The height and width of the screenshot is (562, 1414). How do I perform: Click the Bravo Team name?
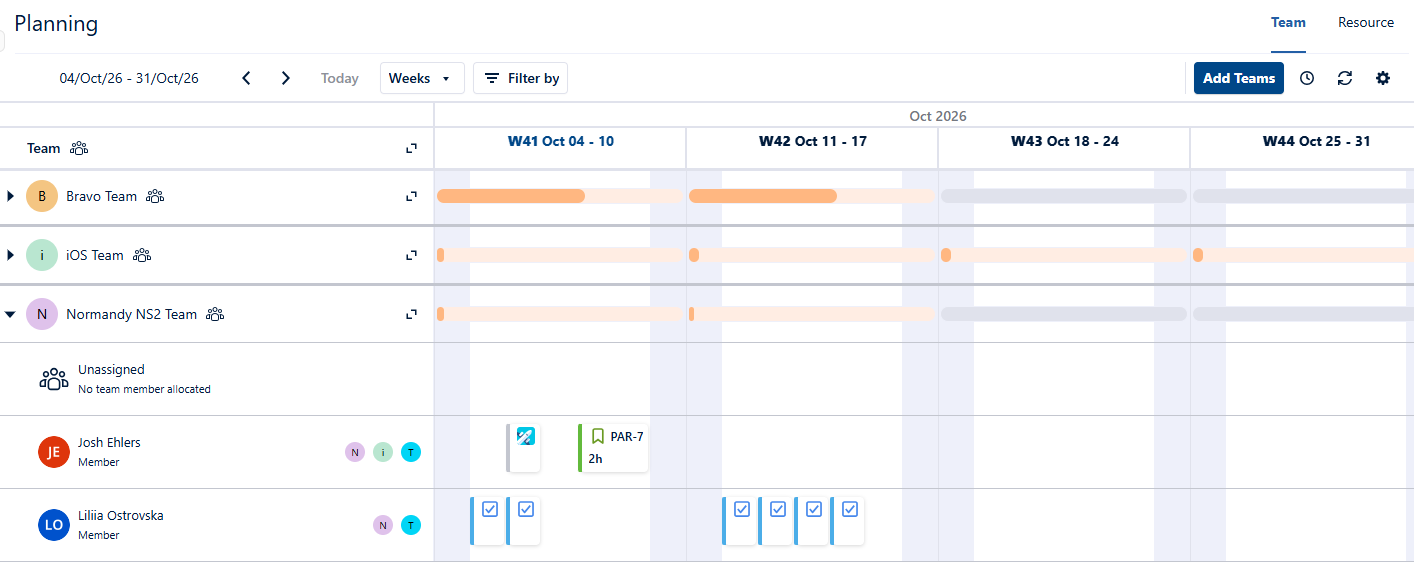tap(102, 196)
